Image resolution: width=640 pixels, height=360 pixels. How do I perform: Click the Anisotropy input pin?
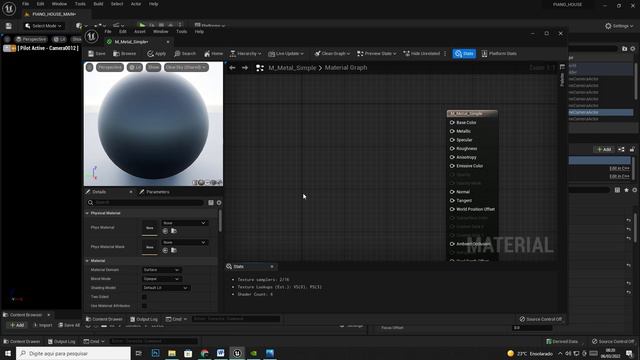452,157
